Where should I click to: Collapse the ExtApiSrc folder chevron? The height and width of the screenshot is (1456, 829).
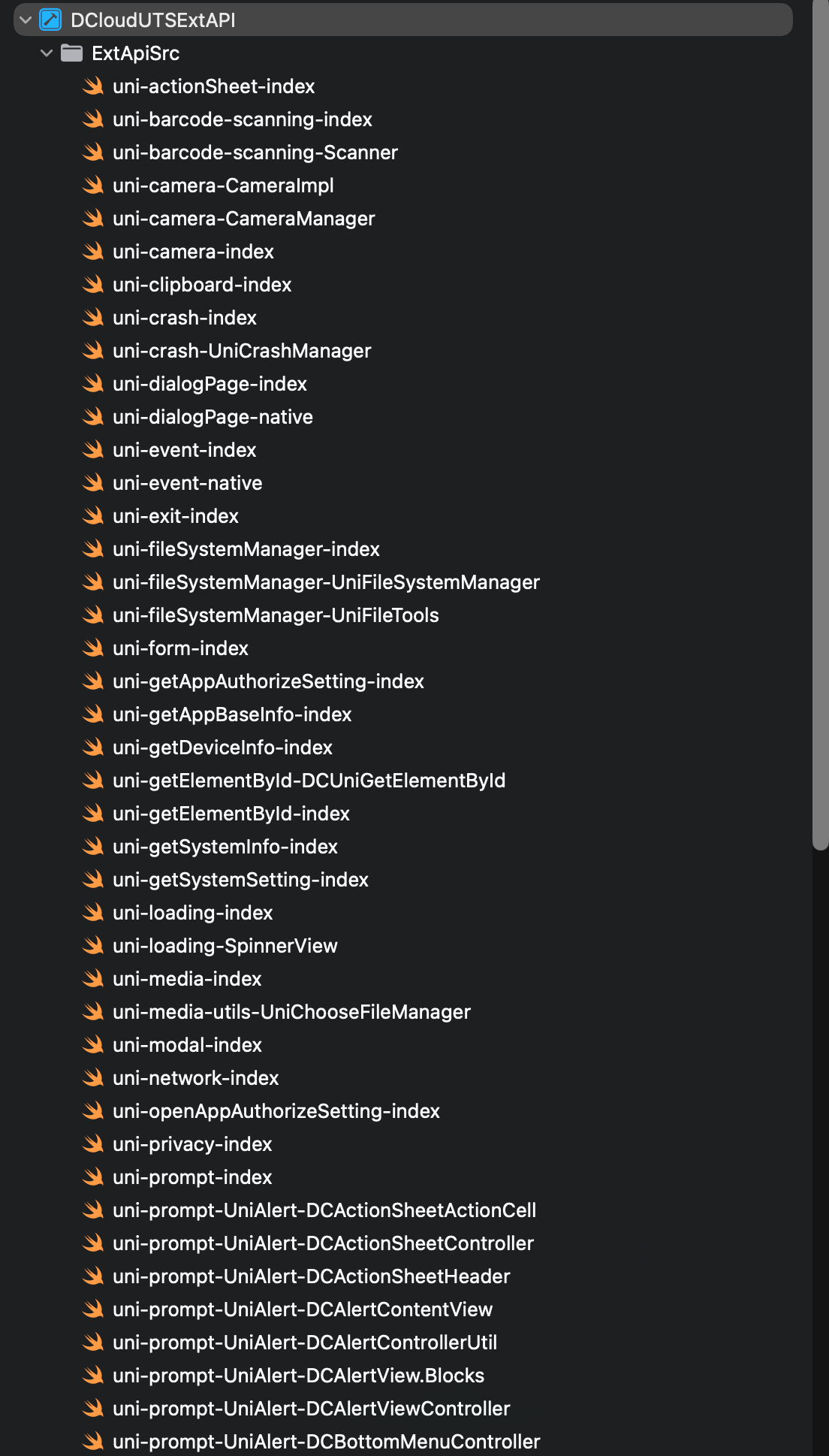pyautogui.click(x=47, y=53)
